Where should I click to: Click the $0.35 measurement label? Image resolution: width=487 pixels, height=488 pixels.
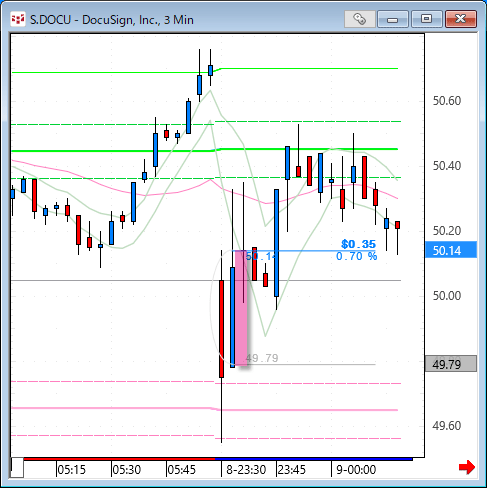pos(359,244)
